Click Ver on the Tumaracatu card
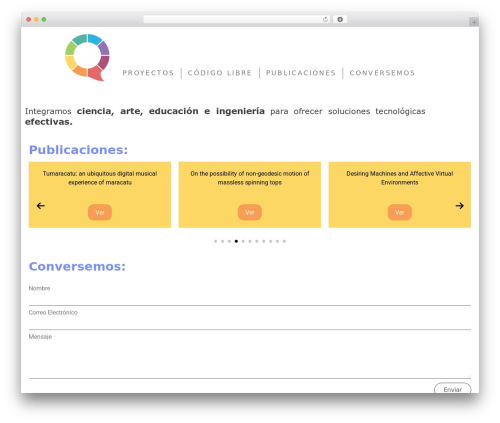This screenshot has height=423, width=500. 100,212
